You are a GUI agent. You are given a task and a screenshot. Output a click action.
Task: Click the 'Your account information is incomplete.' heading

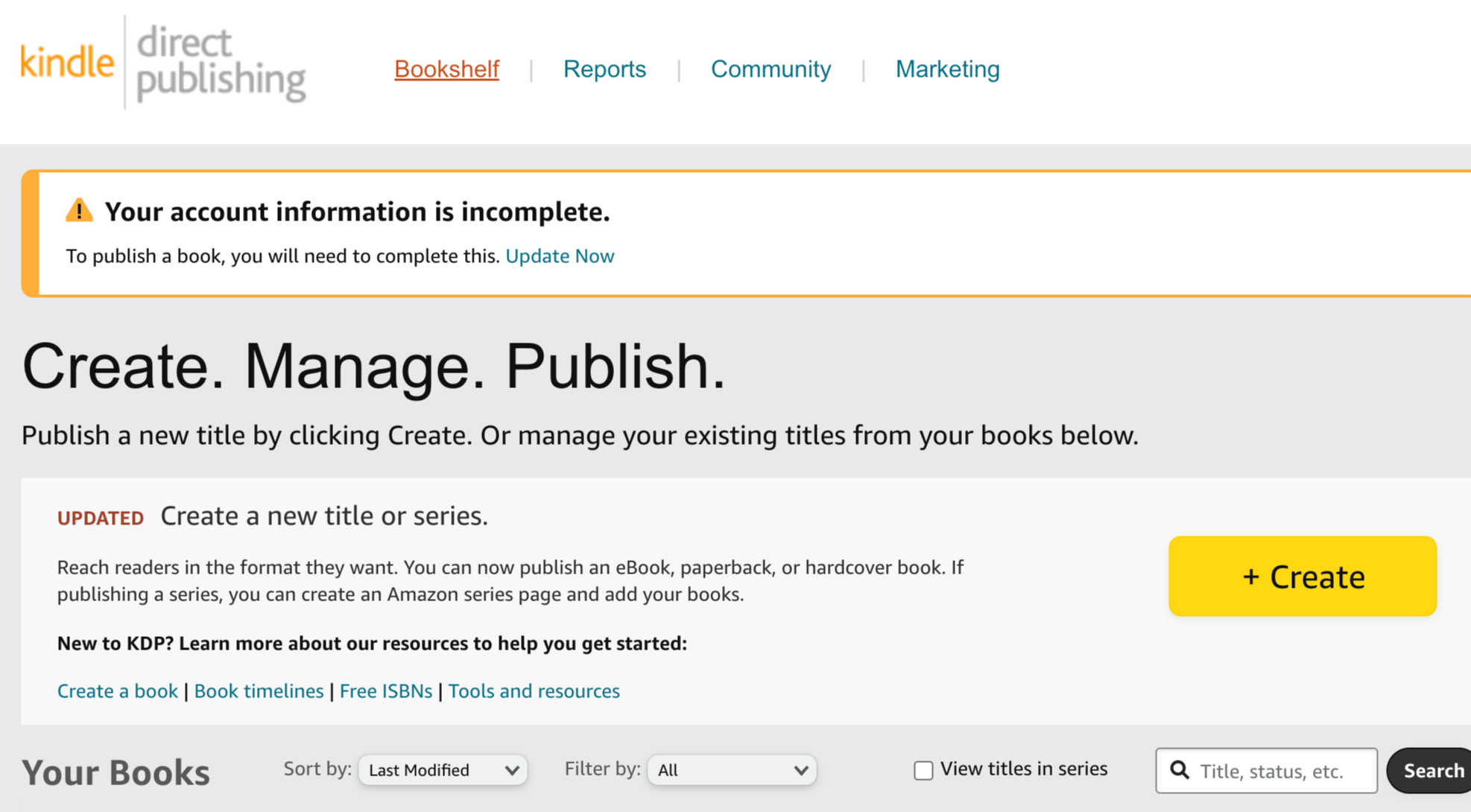[357, 212]
